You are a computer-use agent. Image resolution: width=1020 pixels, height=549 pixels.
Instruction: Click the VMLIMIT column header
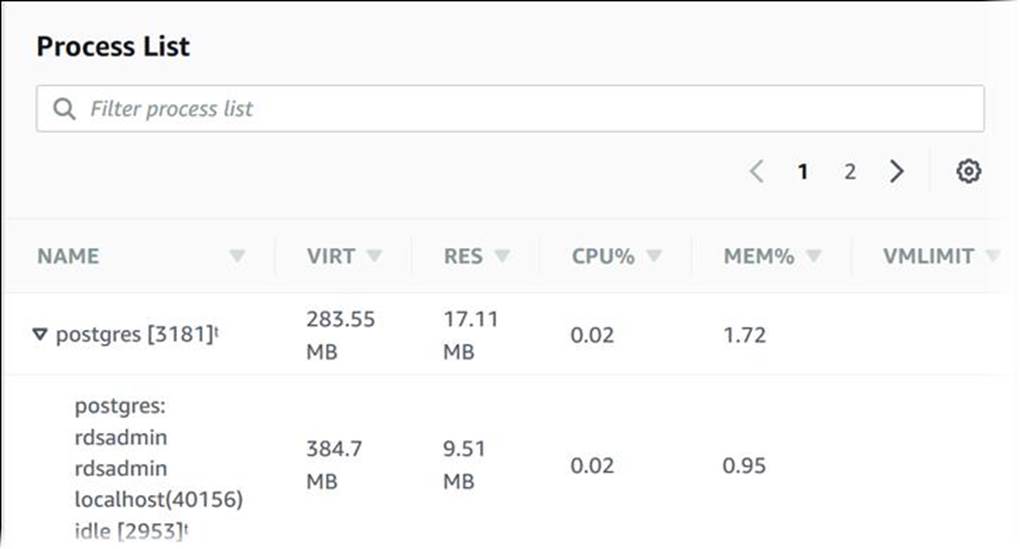click(x=928, y=257)
